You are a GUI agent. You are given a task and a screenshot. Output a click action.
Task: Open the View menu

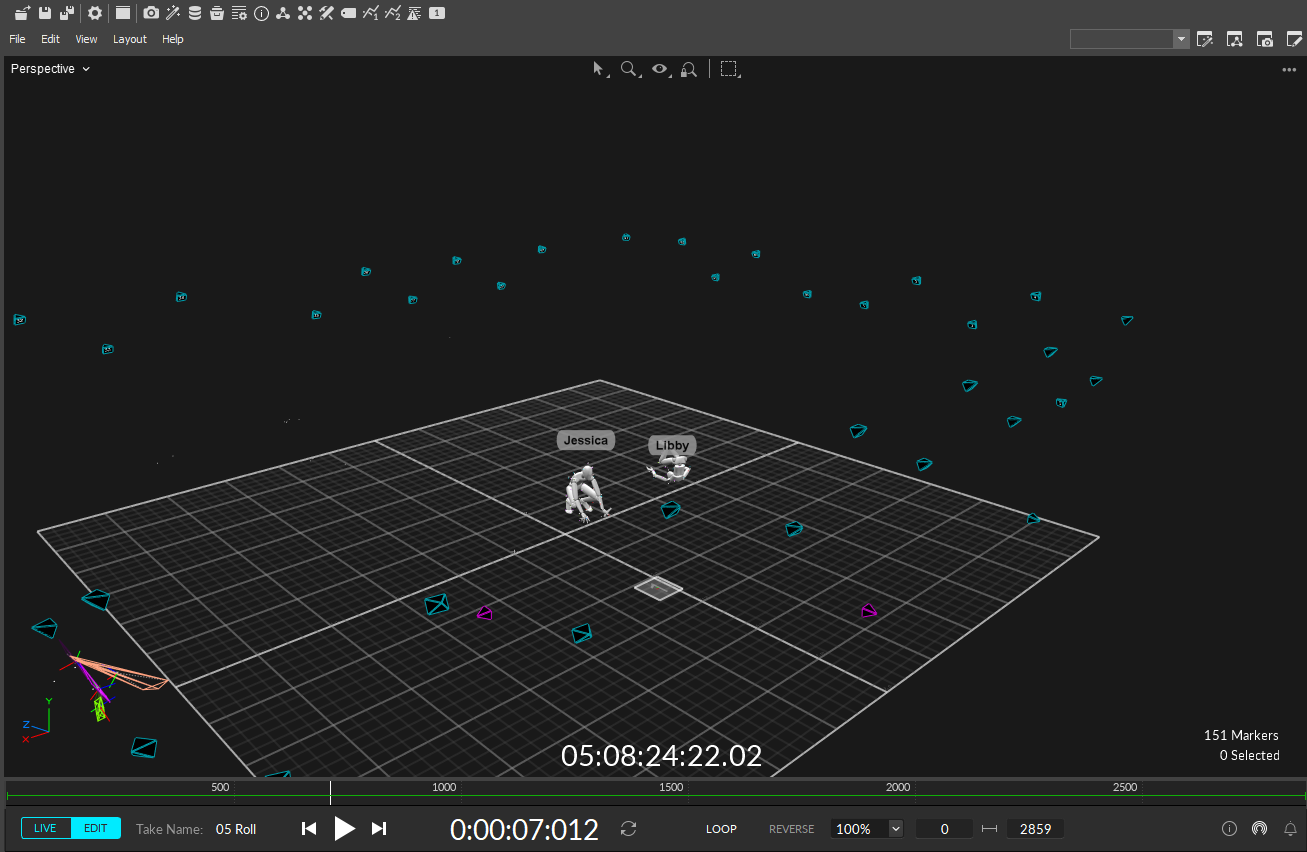[x=86, y=39]
